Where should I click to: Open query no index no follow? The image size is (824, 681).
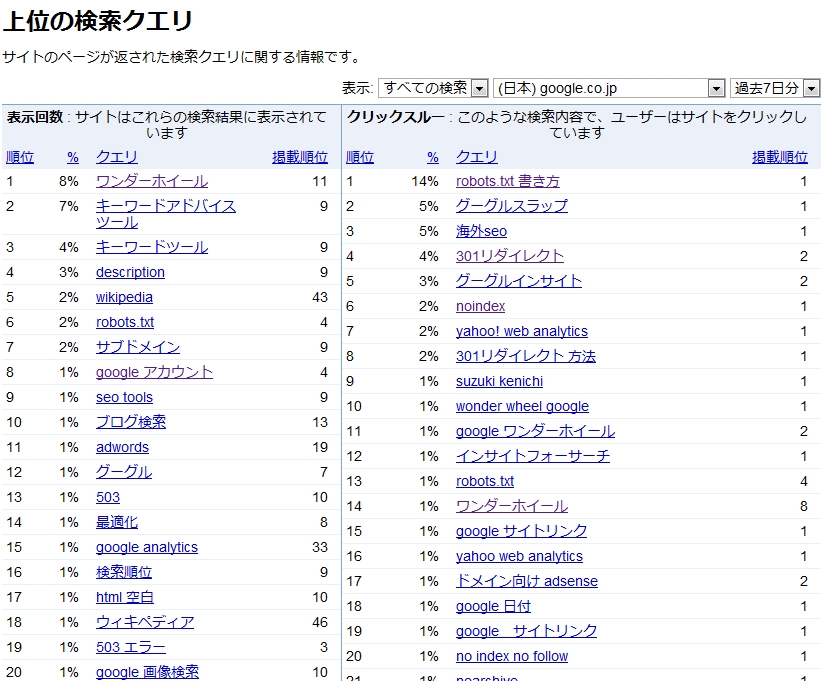click(512, 656)
